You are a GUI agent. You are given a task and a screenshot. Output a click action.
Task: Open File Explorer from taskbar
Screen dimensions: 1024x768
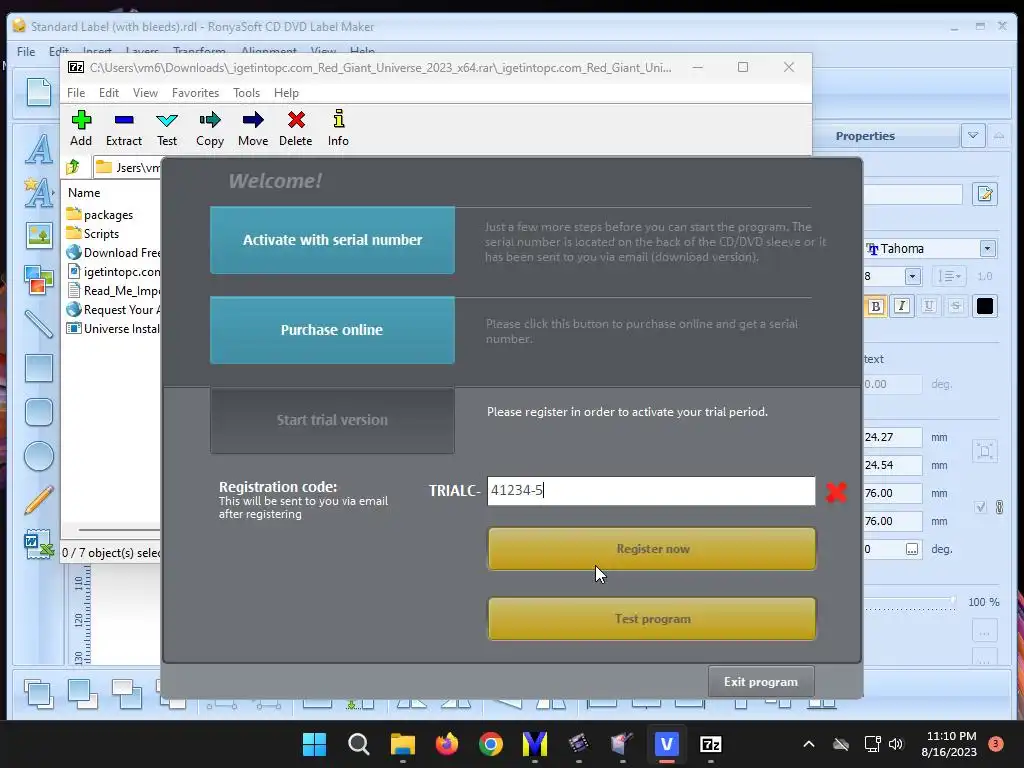[x=402, y=744]
